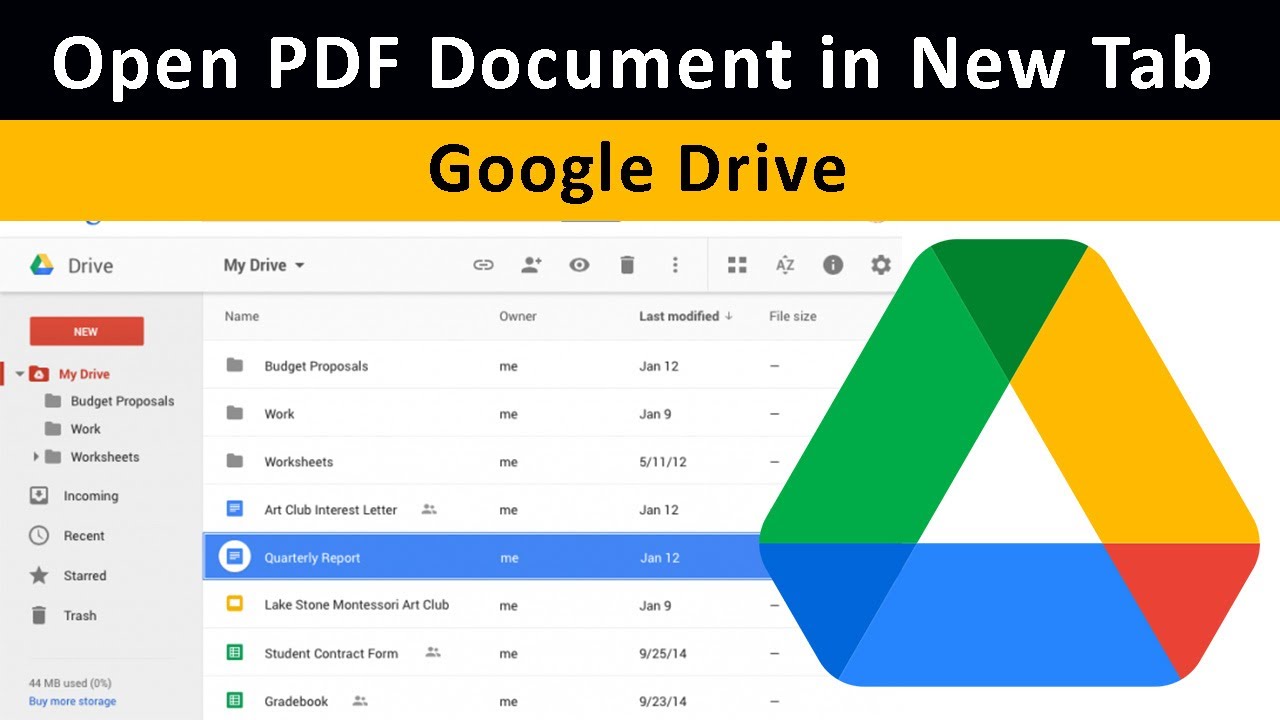Click the Lake Stone Montessori slides icon
The image size is (1280, 720).
click(x=235, y=604)
